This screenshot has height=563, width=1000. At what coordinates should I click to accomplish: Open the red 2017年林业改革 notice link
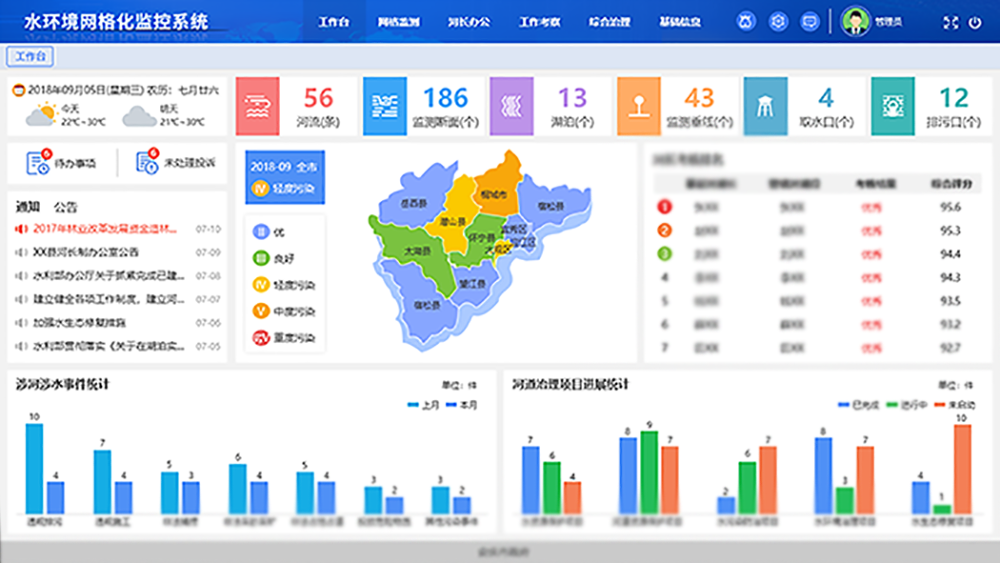[102, 228]
